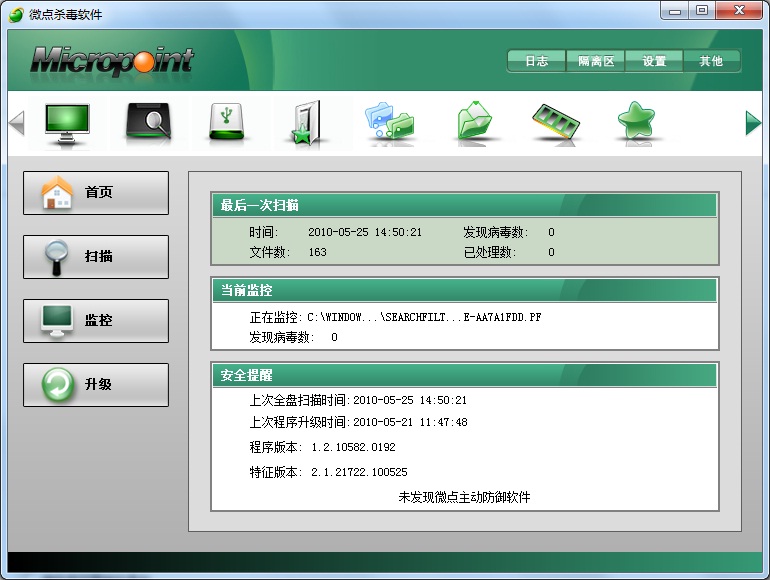
Task: Click program version 1.2.10582.0192
Action: click(353, 447)
